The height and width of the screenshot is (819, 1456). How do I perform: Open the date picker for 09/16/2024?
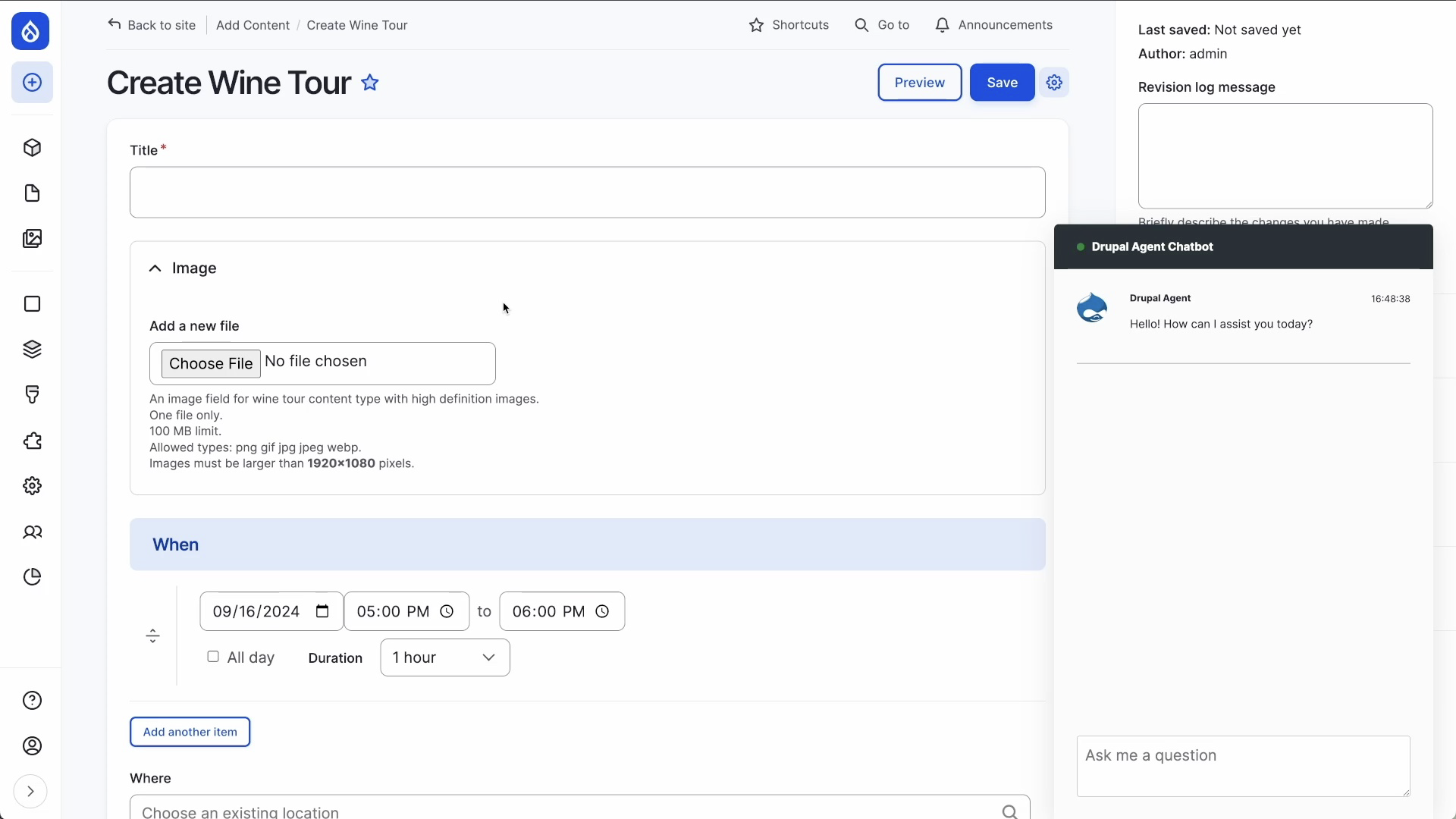pos(322,611)
